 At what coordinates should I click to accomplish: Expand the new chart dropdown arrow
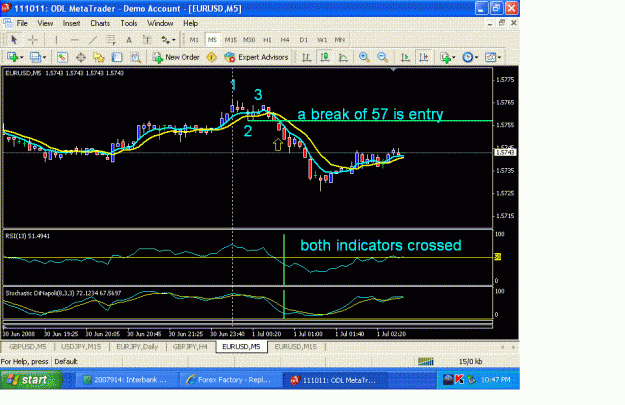click(x=22, y=57)
